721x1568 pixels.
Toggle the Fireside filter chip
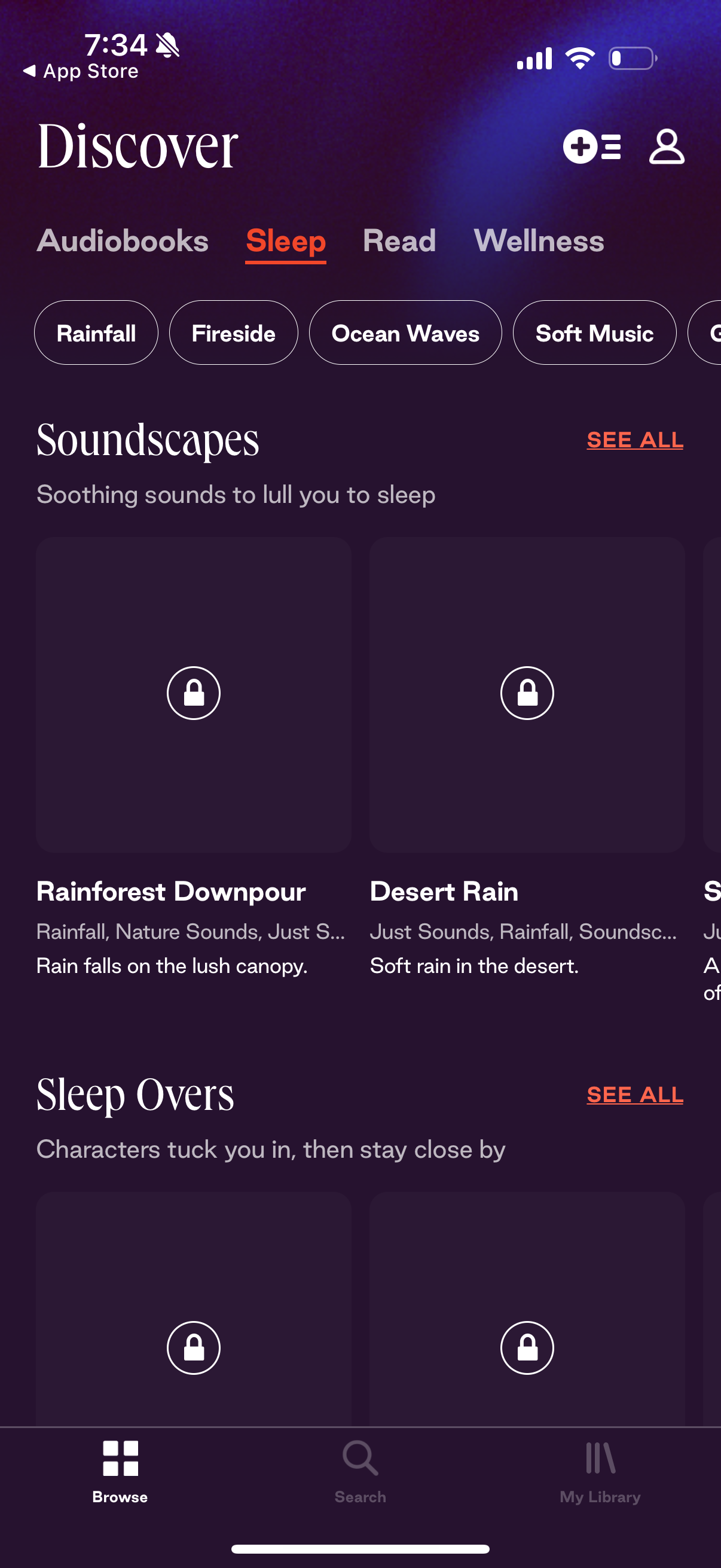point(234,333)
